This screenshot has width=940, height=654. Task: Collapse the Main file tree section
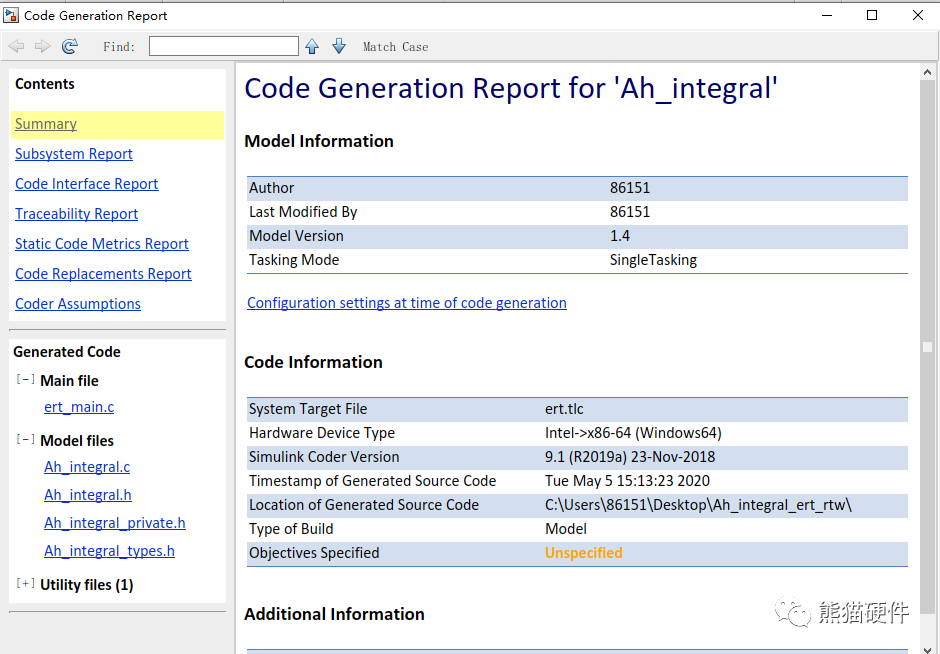point(25,379)
